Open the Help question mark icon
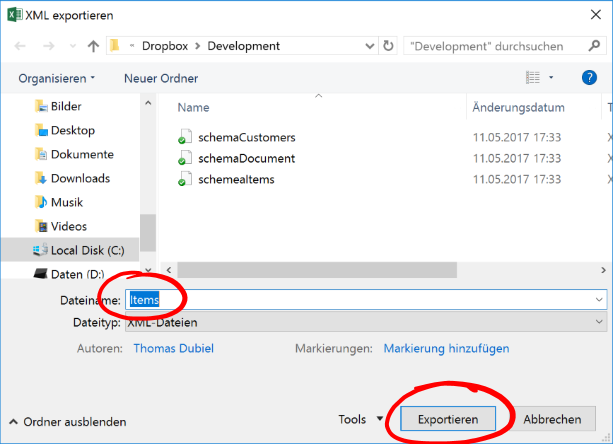Viewport: 613px width, 444px height. coord(589,77)
